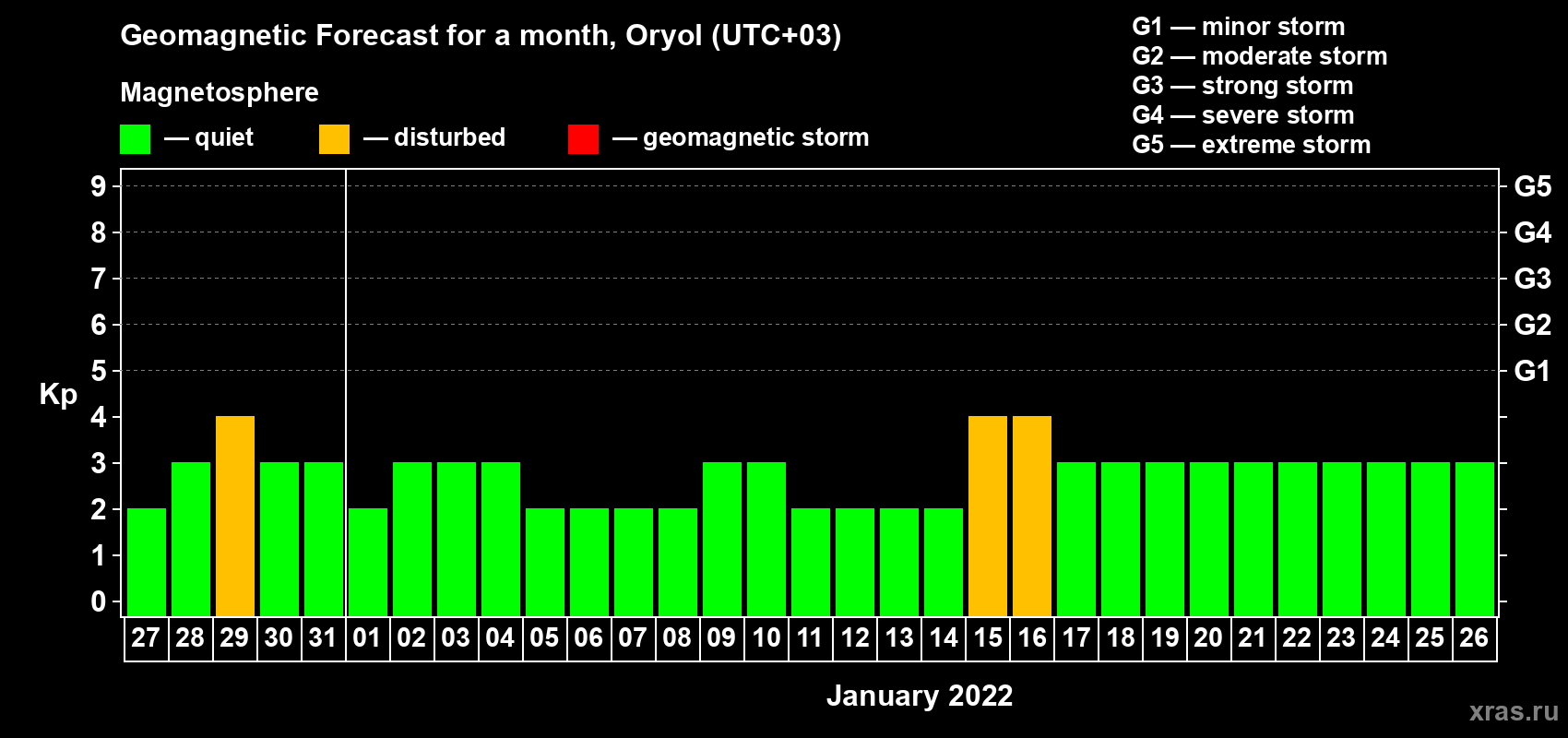Click the date label 22
Viewport: 1568px width, 738px height.
point(1297,638)
